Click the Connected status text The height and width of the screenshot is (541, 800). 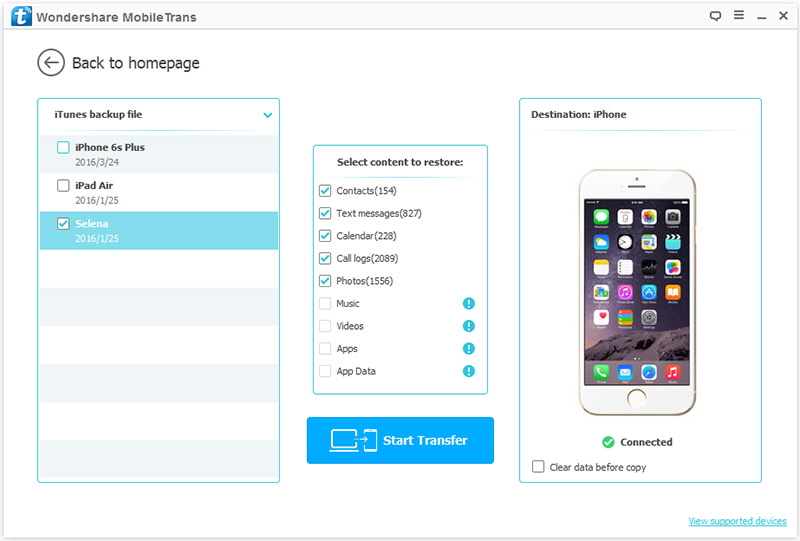(x=646, y=442)
